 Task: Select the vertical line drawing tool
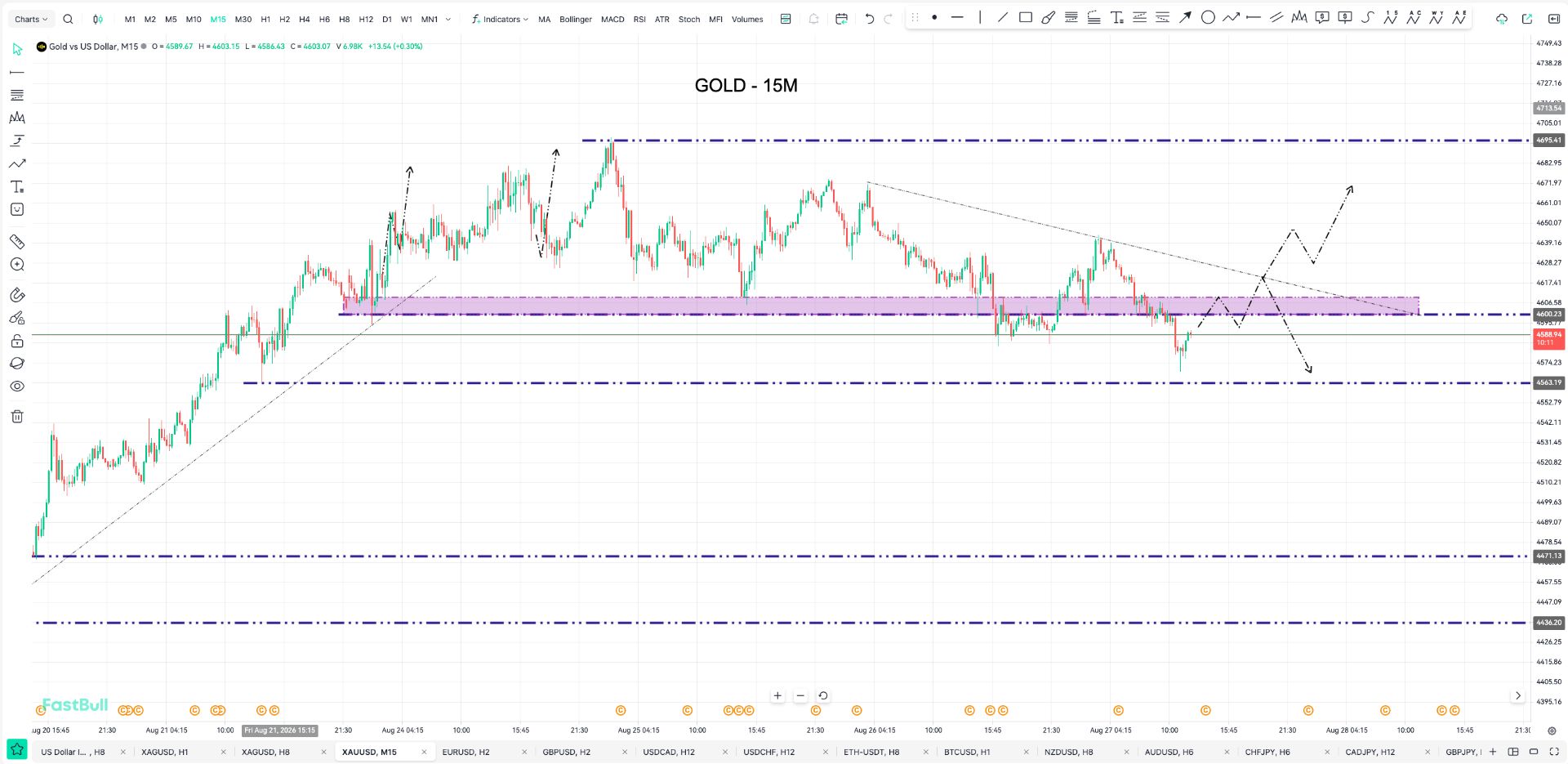[x=980, y=17]
